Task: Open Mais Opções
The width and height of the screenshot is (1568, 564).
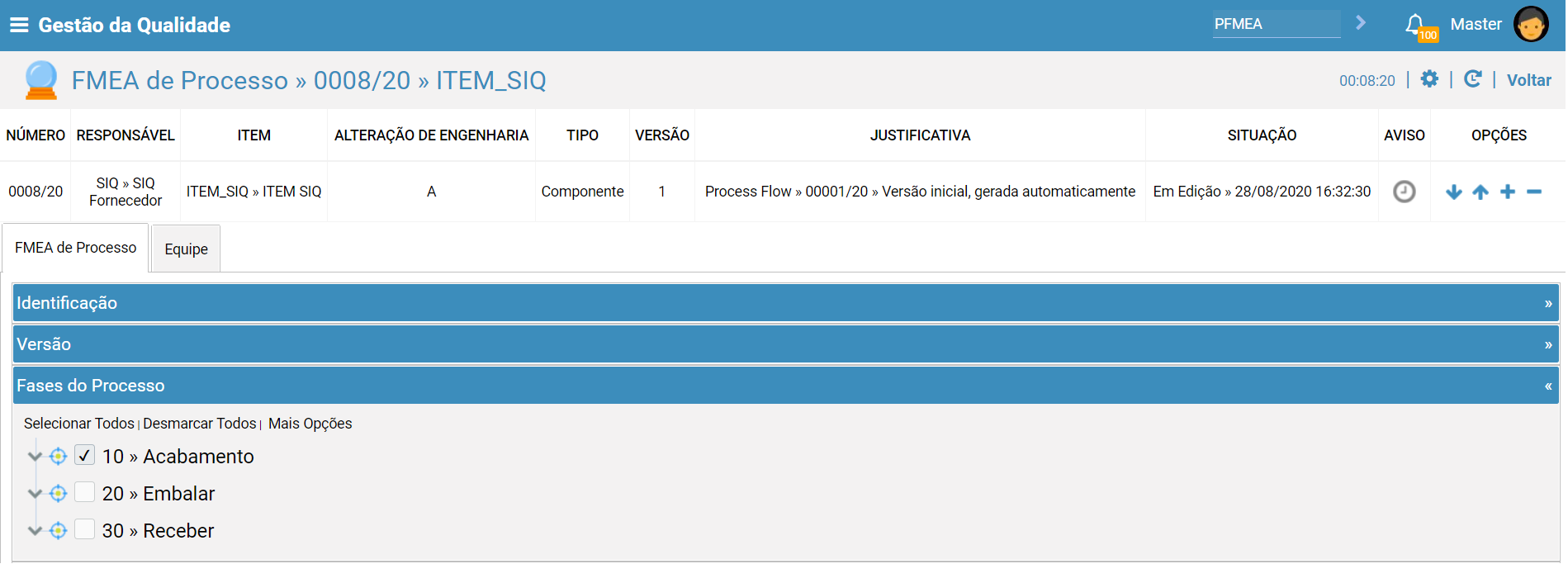Action: pyautogui.click(x=310, y=424)
